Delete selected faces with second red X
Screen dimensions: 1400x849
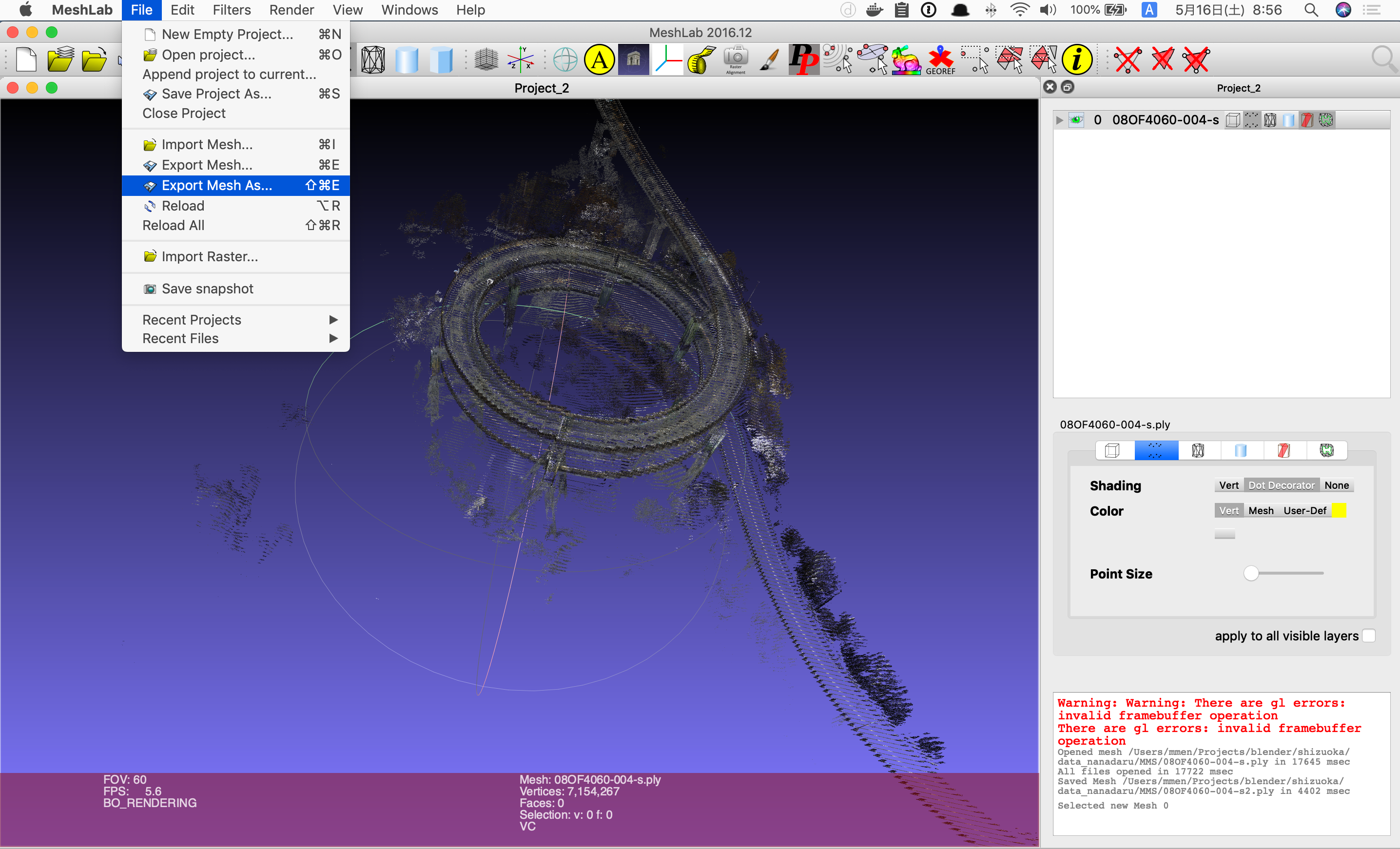click(x=1163, y=59)
